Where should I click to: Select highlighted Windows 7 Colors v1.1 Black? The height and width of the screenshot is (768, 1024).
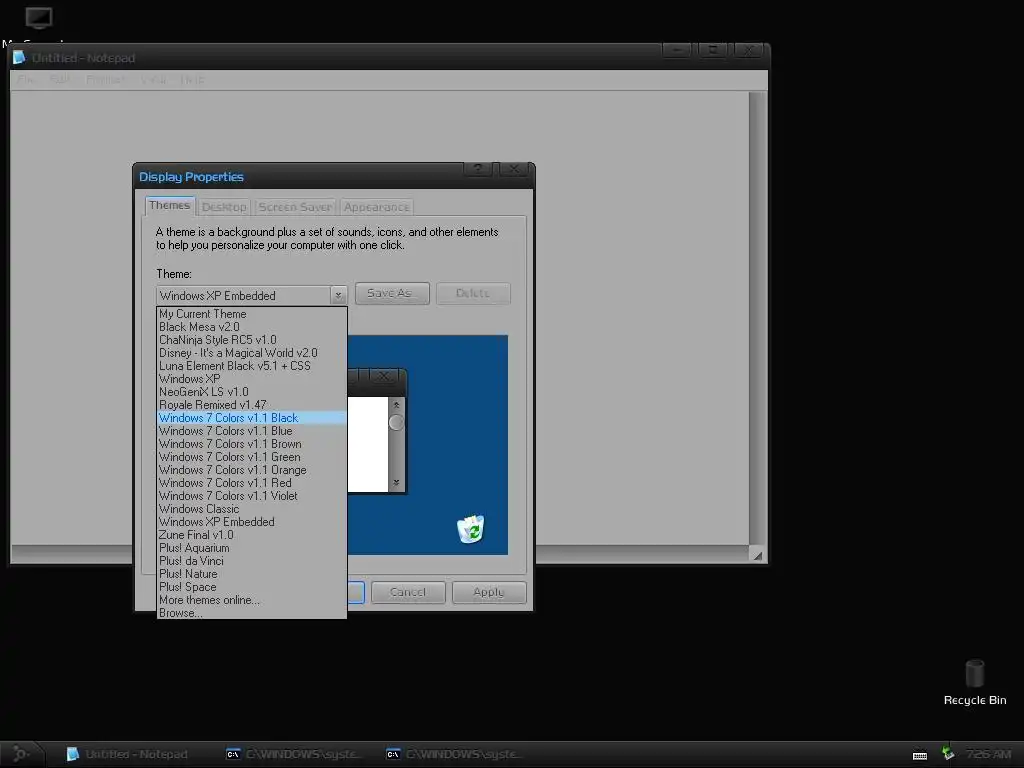coord(251,418)
